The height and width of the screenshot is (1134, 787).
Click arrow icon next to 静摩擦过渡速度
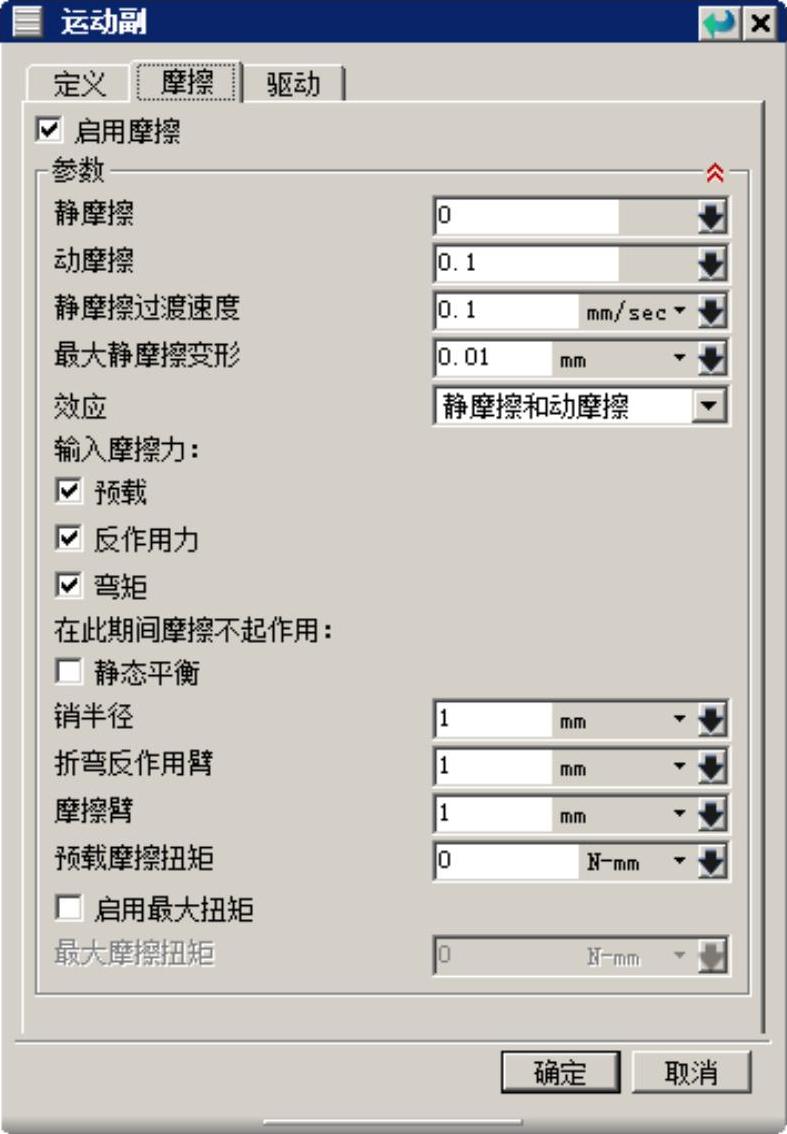(x=711, y=311)
